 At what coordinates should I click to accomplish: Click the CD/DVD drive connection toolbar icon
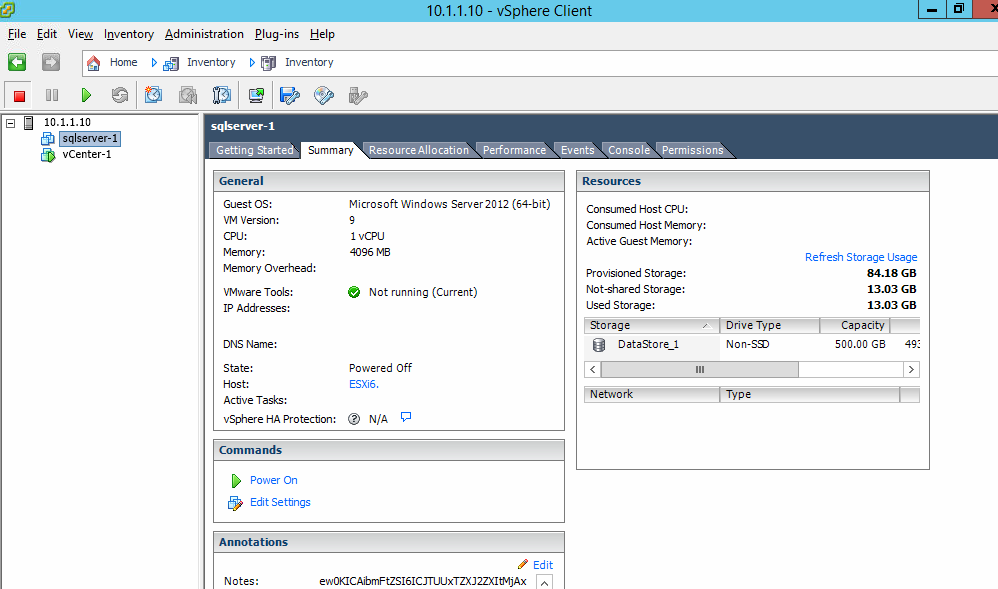coord(324,96)
